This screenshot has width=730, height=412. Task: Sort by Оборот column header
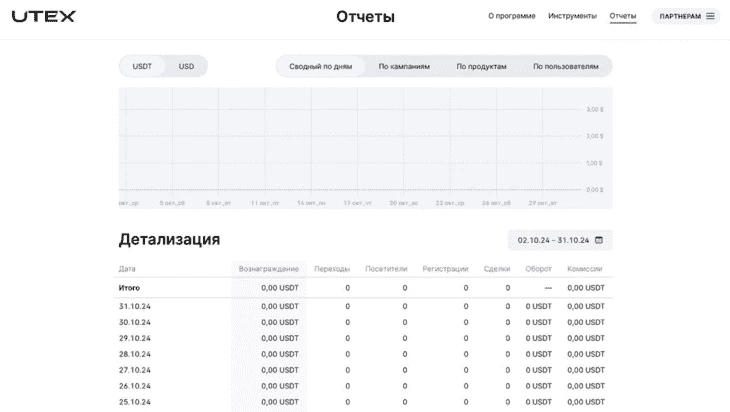(x=539, y=269)
